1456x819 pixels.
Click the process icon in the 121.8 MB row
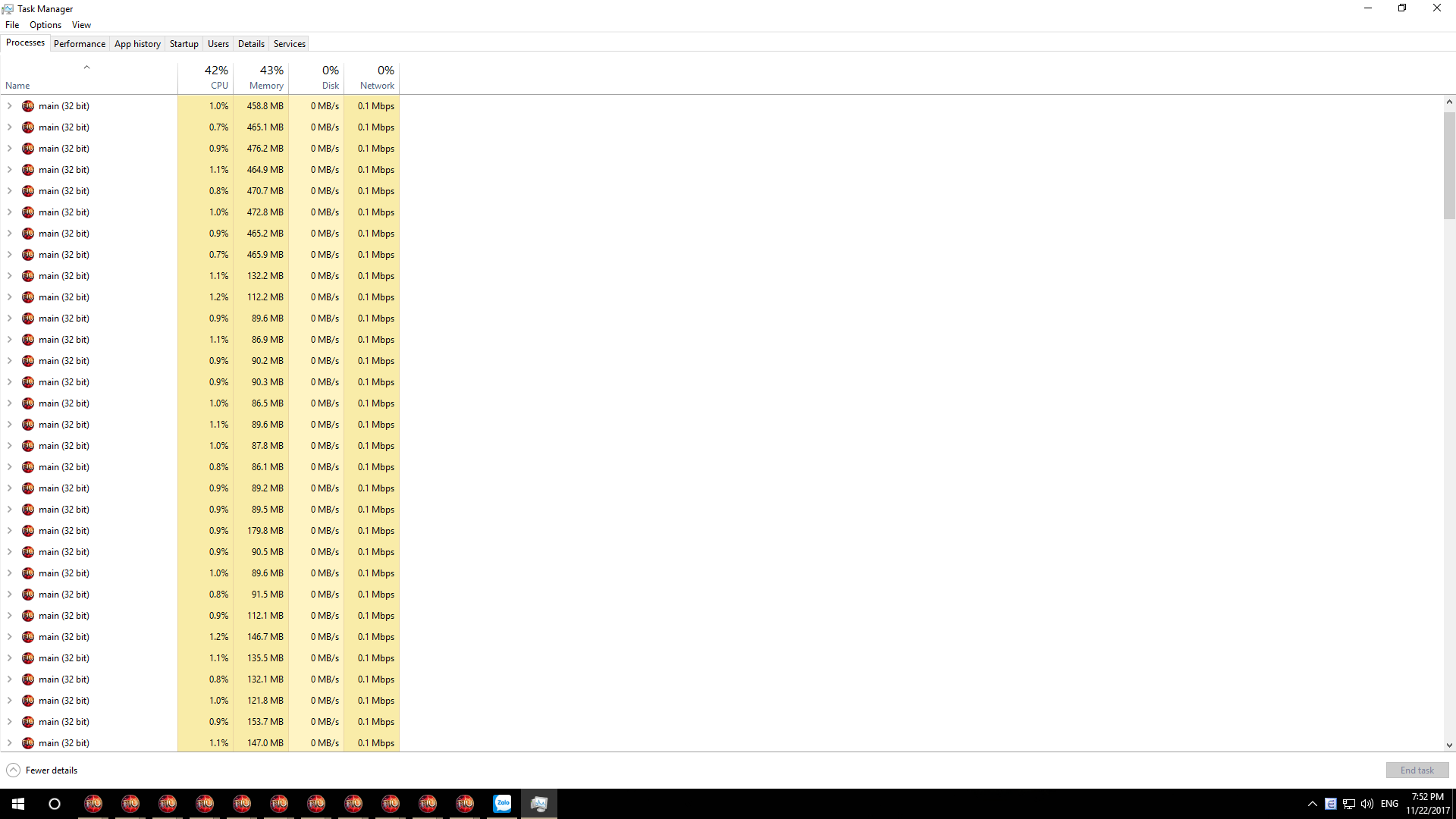pos(28,701)
